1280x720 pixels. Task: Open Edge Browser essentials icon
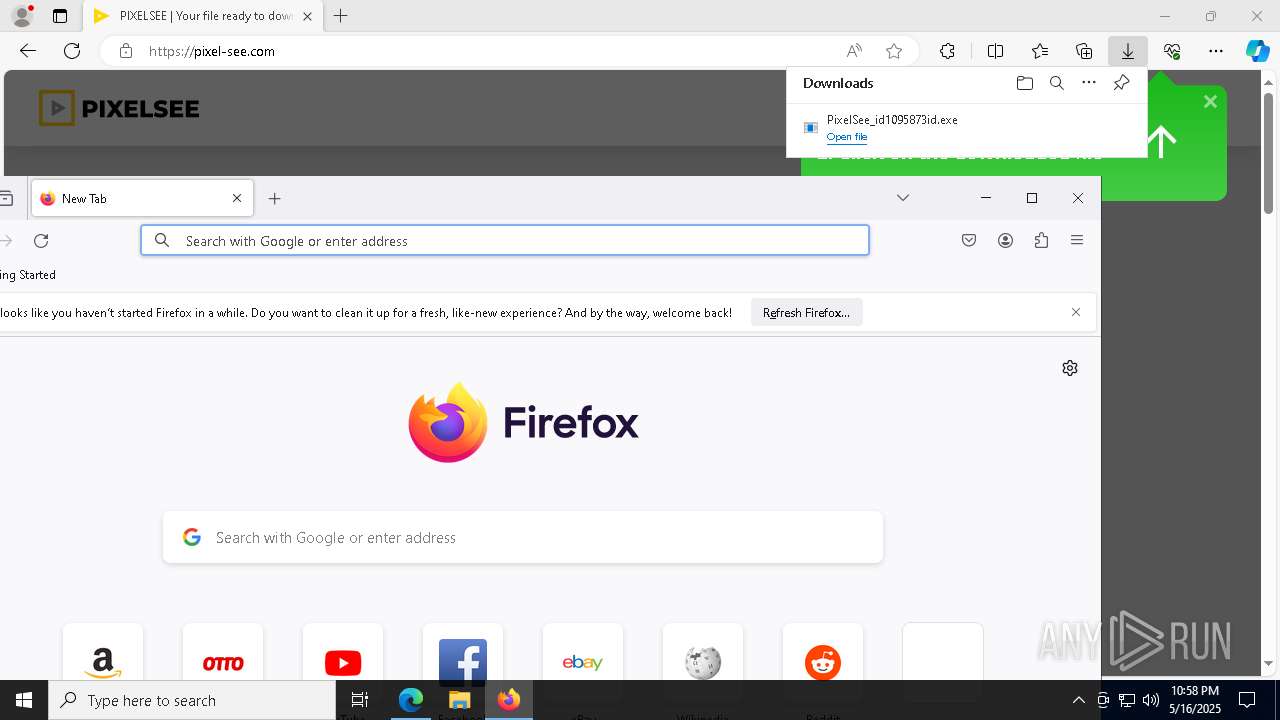1172,51
